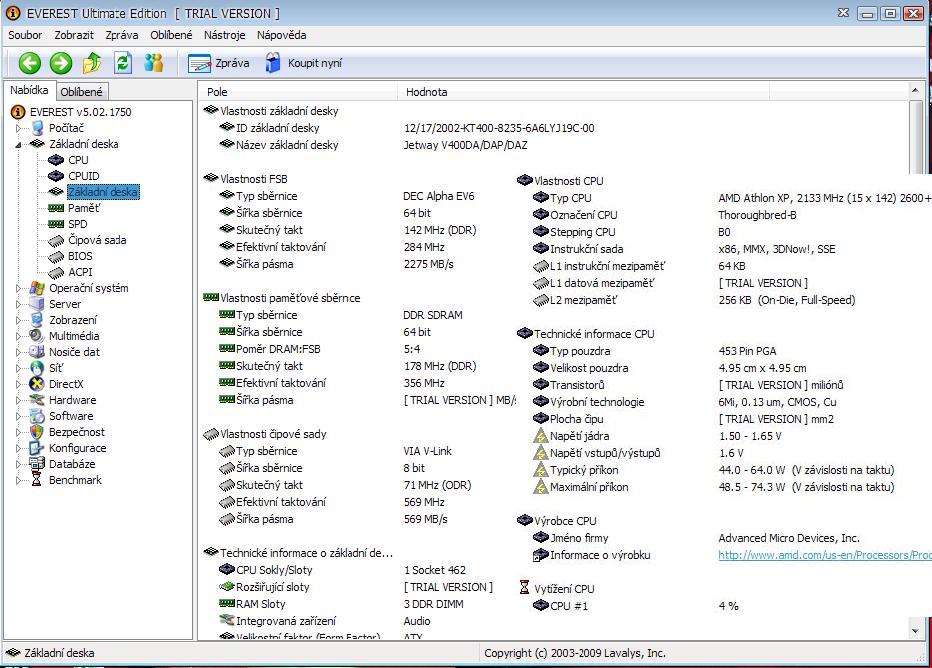Click the Refresh icon in toolbar
This screenshot has width=932, height=668.
122,63
